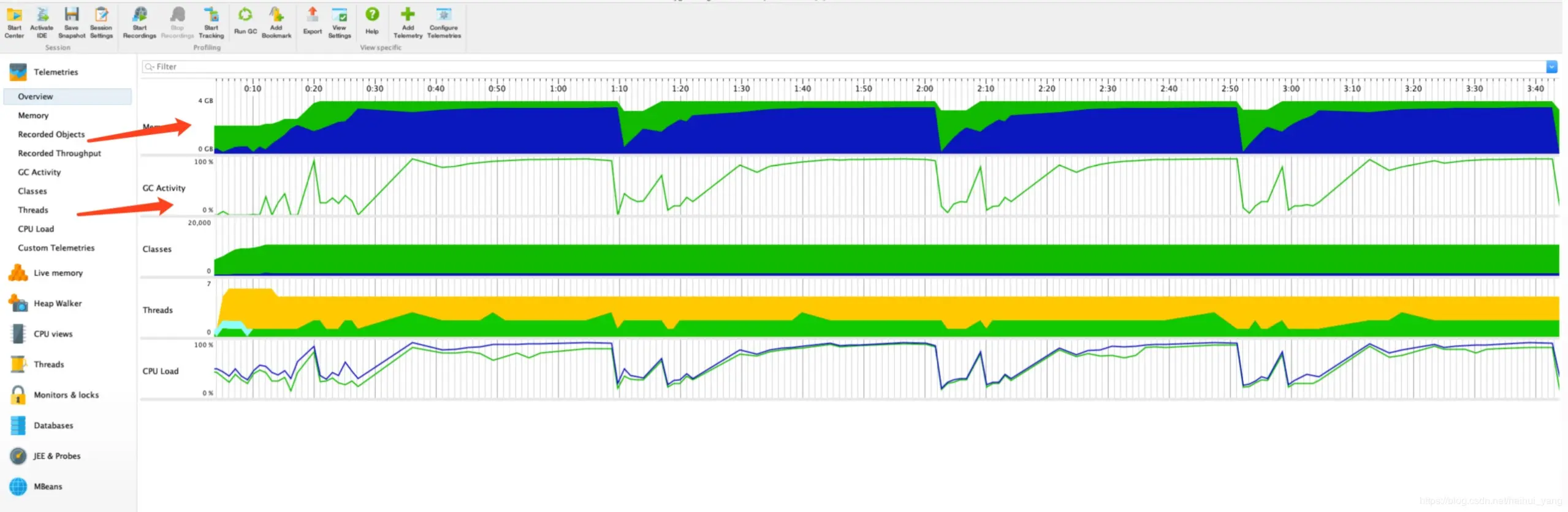Select Threads telemetry under Telemetries
This screenshot has height=512, width=1568.
click(x=33, y=211)
